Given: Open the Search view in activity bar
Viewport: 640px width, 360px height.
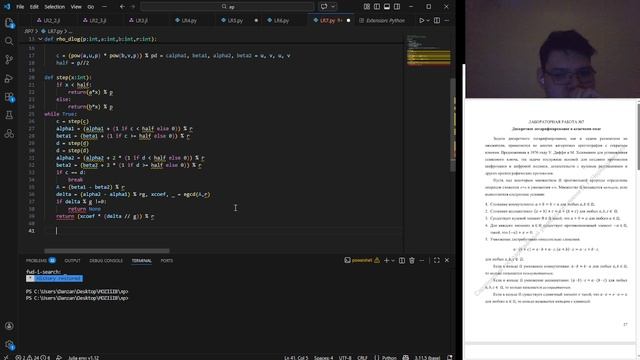Looking at the screenshot, I should pyautogui.click(x=9, y=41).
